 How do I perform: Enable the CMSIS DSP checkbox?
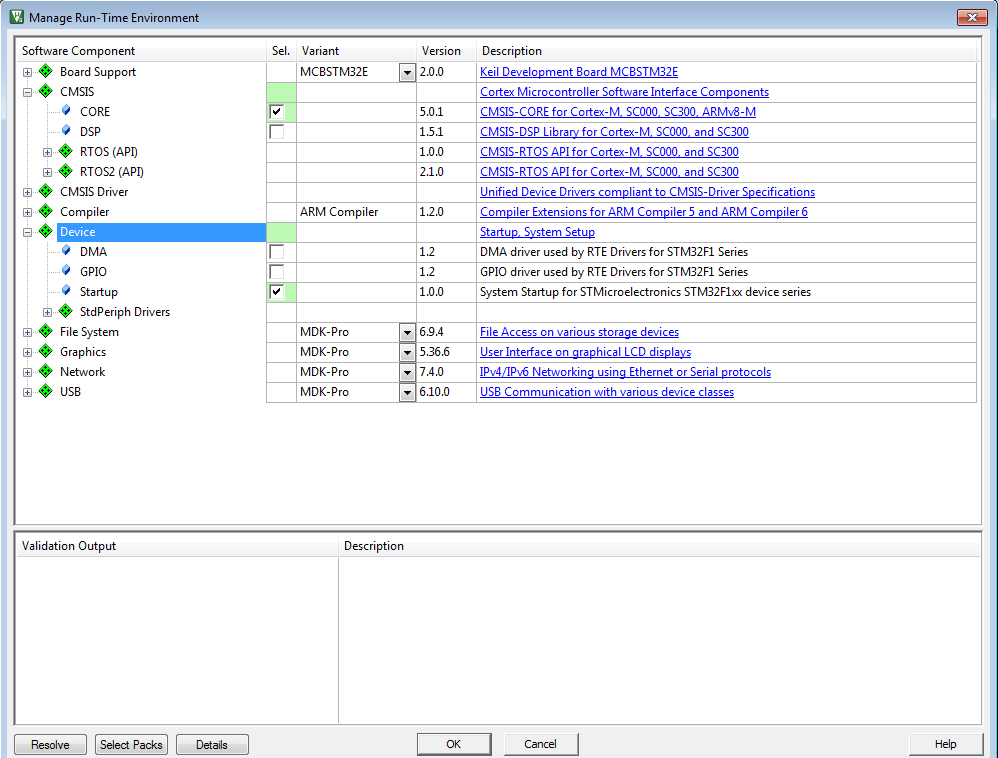pos(276,132)
